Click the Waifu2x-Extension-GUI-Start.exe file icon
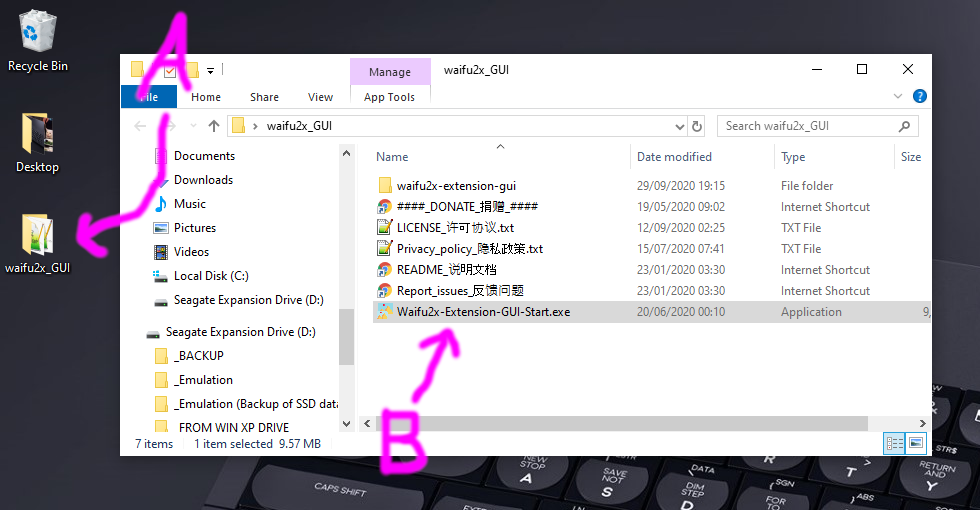This screenshot has height=510, width=980. click(x=384, y=311)
